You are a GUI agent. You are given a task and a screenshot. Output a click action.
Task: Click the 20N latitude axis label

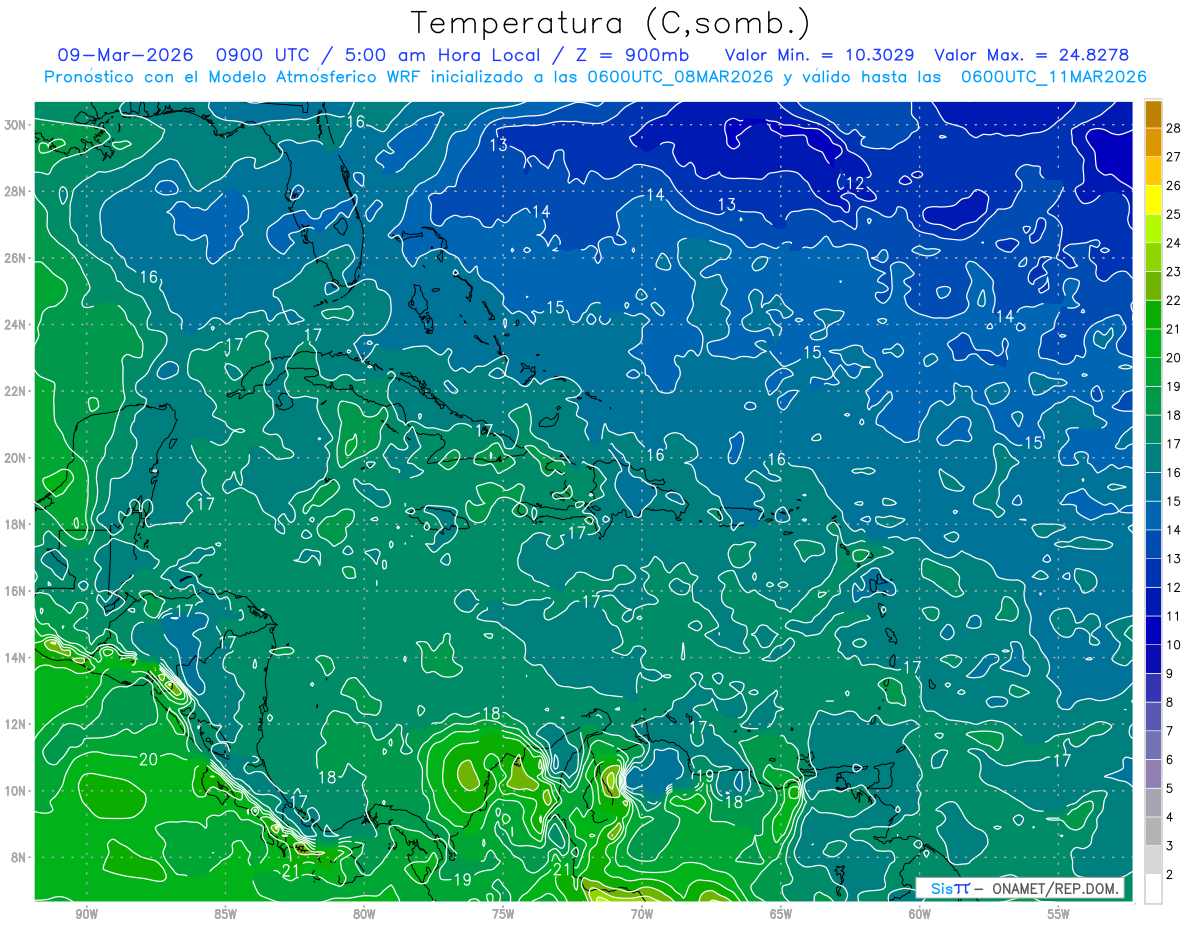click(17, 458)
